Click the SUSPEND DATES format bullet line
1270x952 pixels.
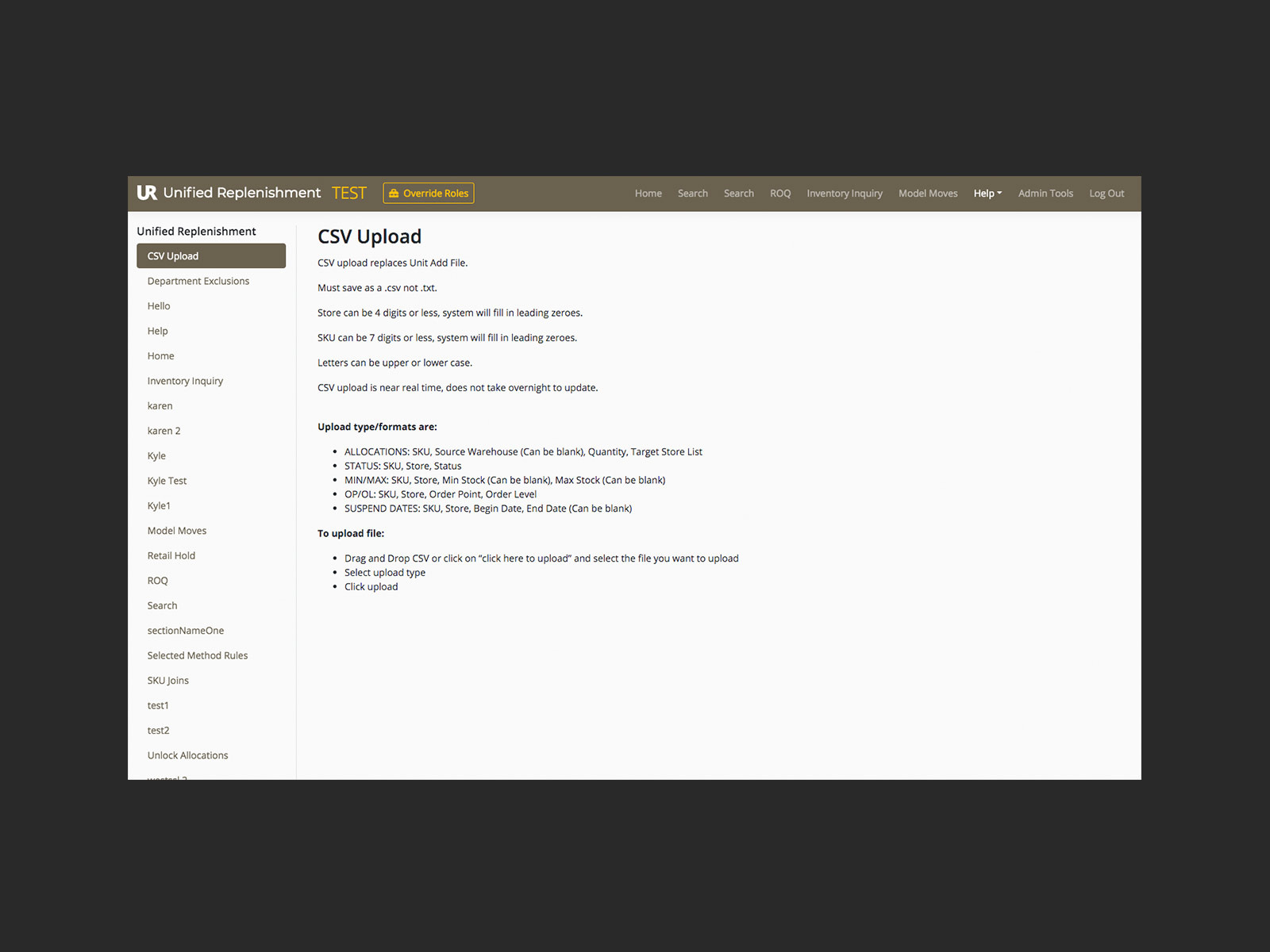pyautogui.click(x=488, y=509)
